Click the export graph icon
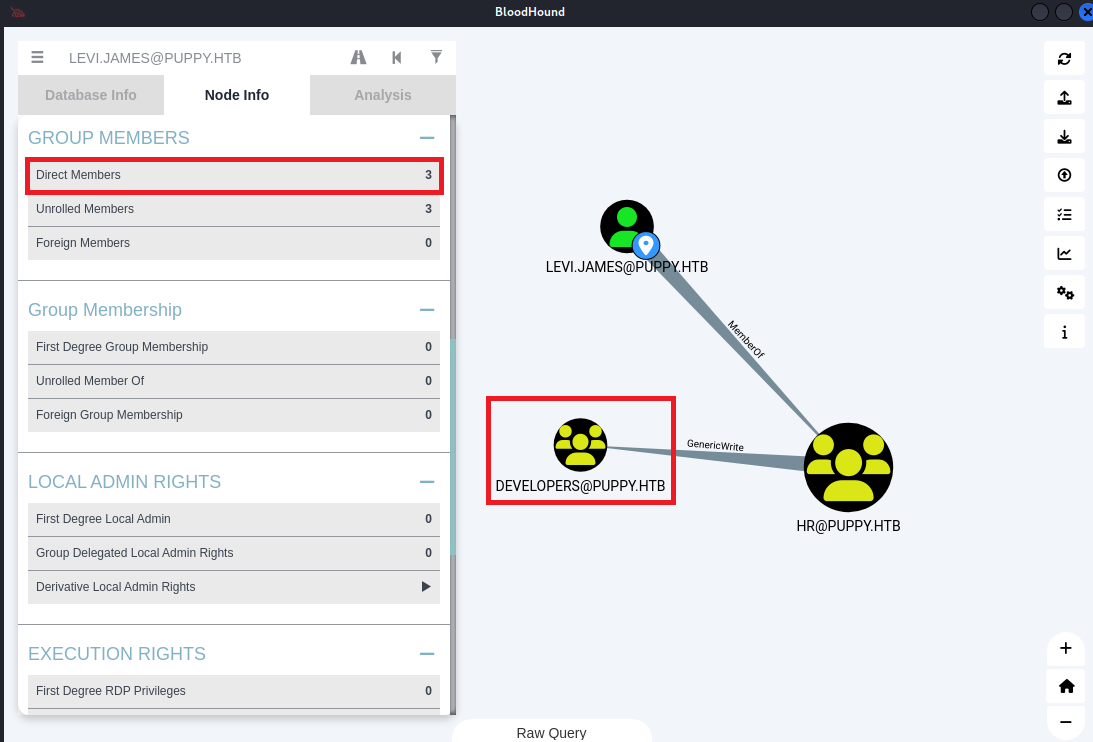This screenshot has width=1093, height=742. [1064, 97]
